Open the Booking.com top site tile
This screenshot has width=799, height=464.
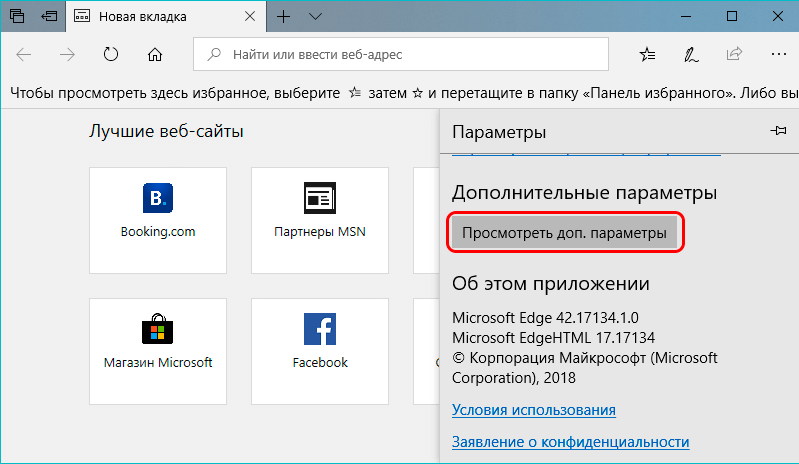coord(158,221)
